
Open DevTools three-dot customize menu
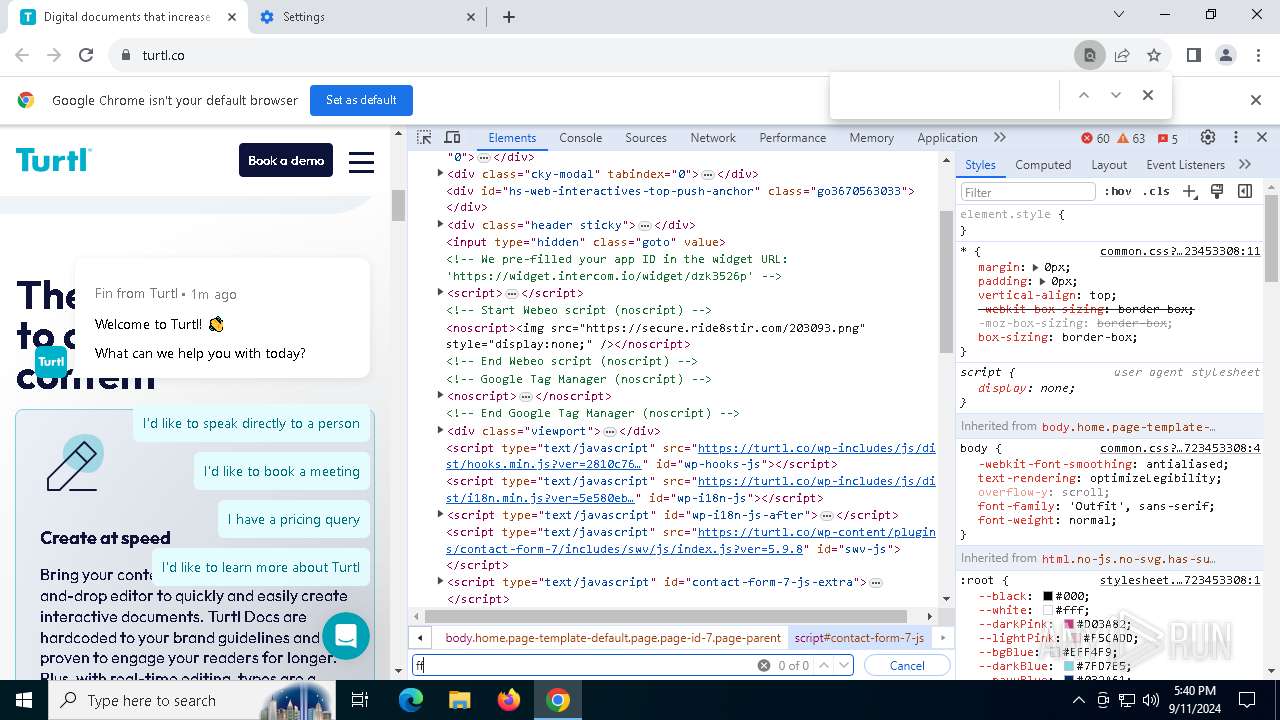tap(1236, 138)
